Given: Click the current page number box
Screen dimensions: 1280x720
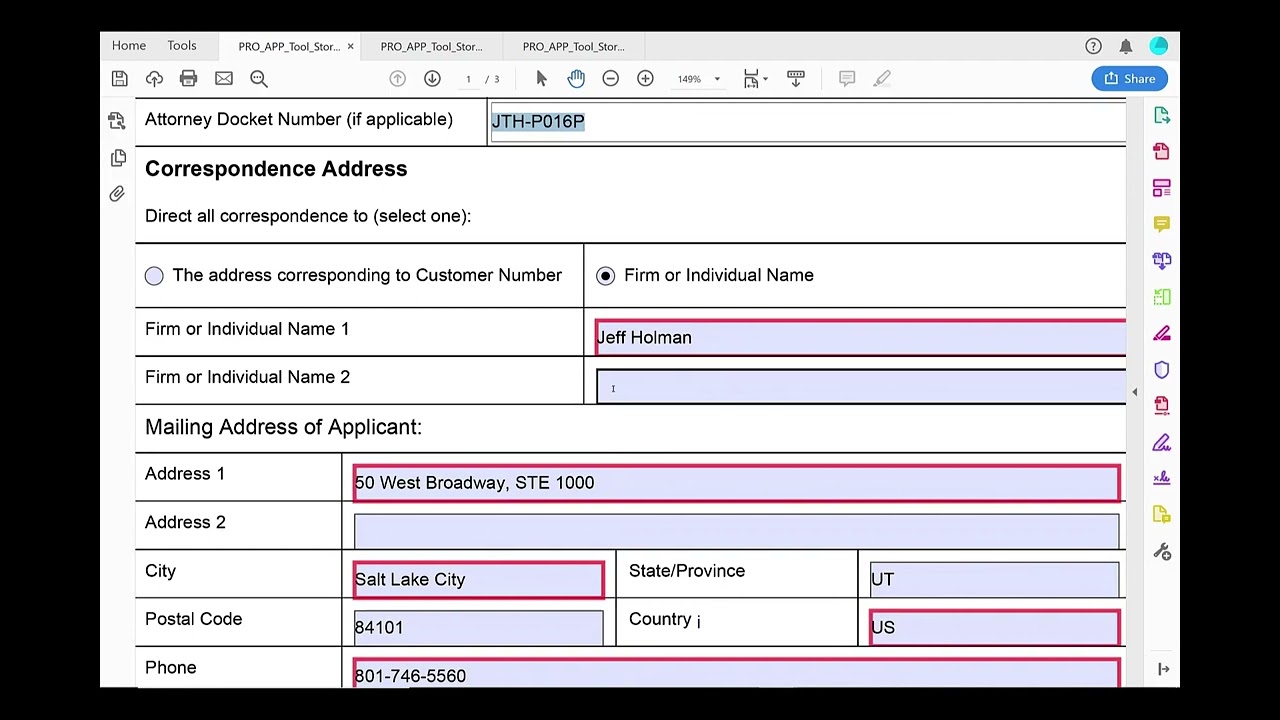Looking at the screenshot, I should pyautogui.click(x=468, y=79).
